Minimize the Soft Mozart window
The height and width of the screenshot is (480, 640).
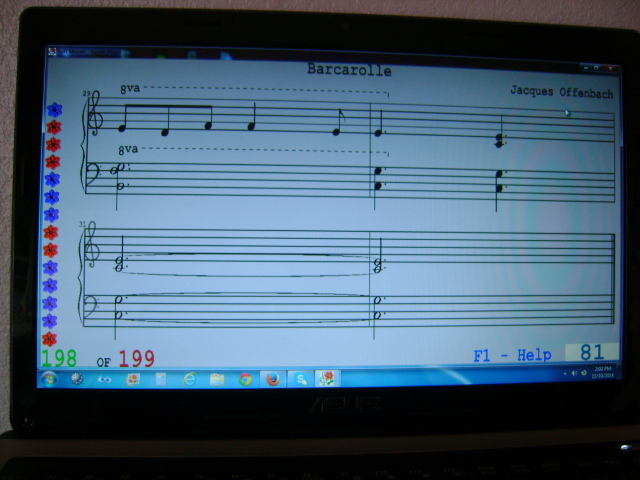(585, 67)
